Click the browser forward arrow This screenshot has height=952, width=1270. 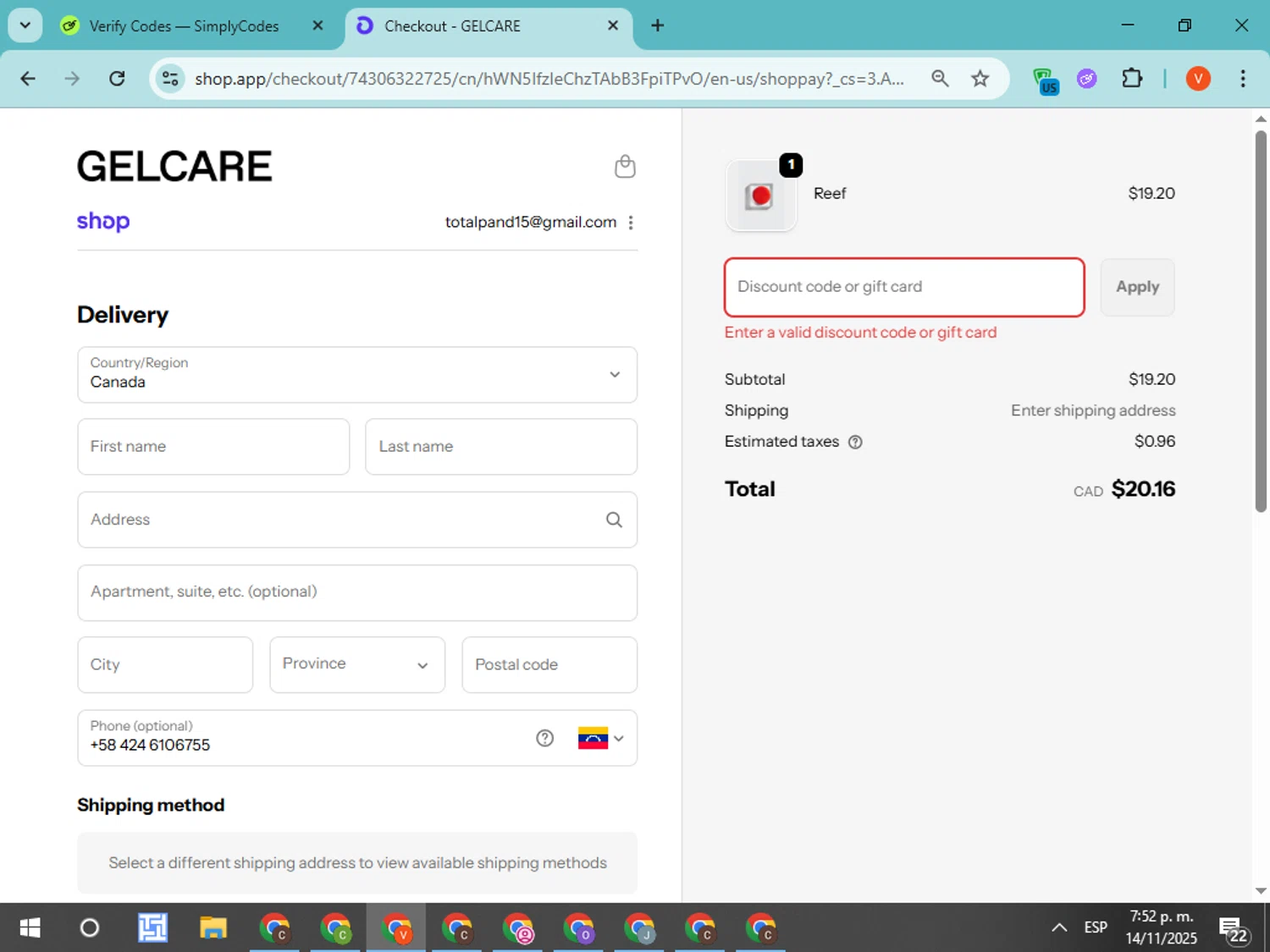tap(72, 79)
